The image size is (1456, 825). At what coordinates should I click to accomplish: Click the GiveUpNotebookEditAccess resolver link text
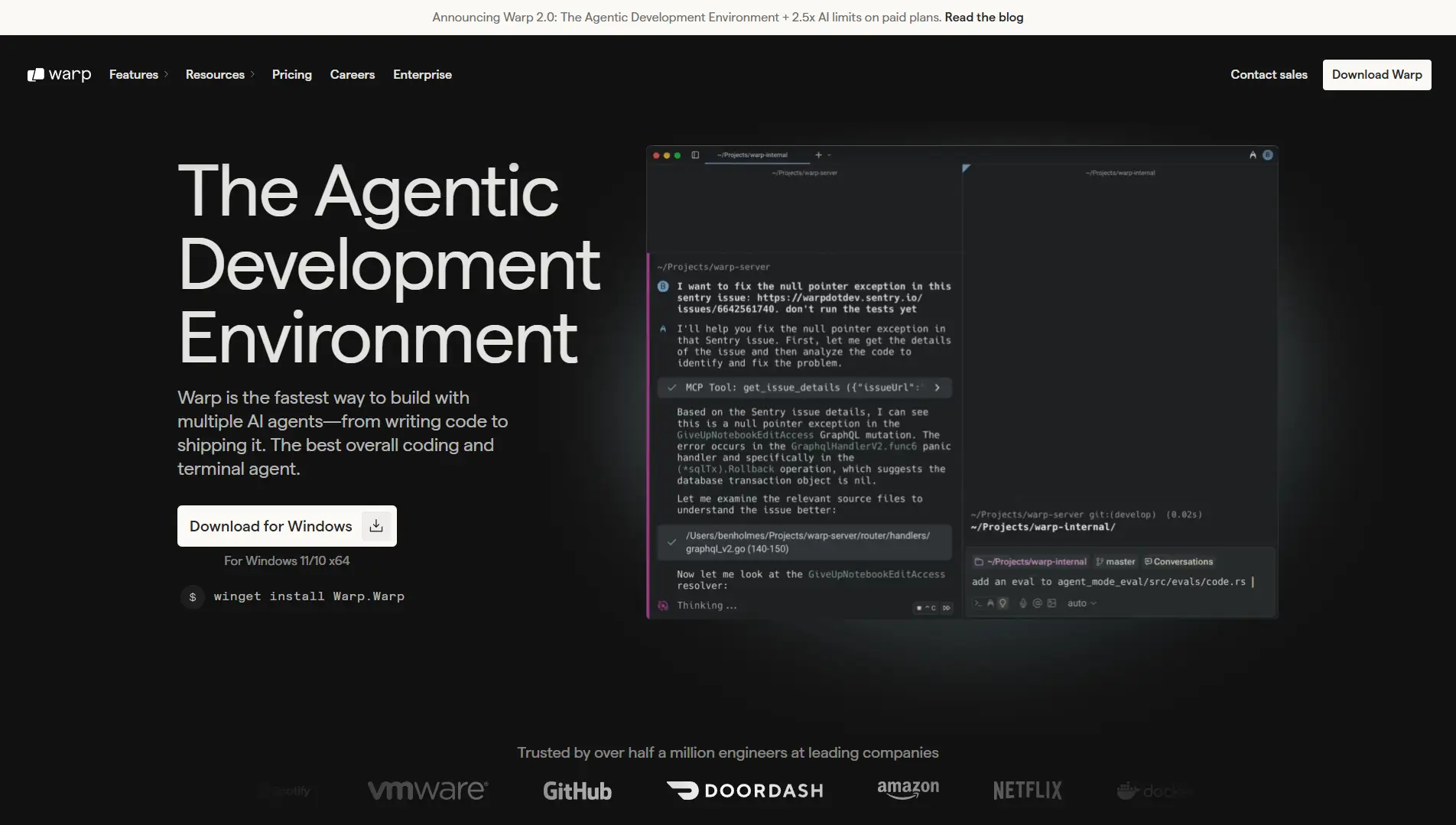click(876, 574)
